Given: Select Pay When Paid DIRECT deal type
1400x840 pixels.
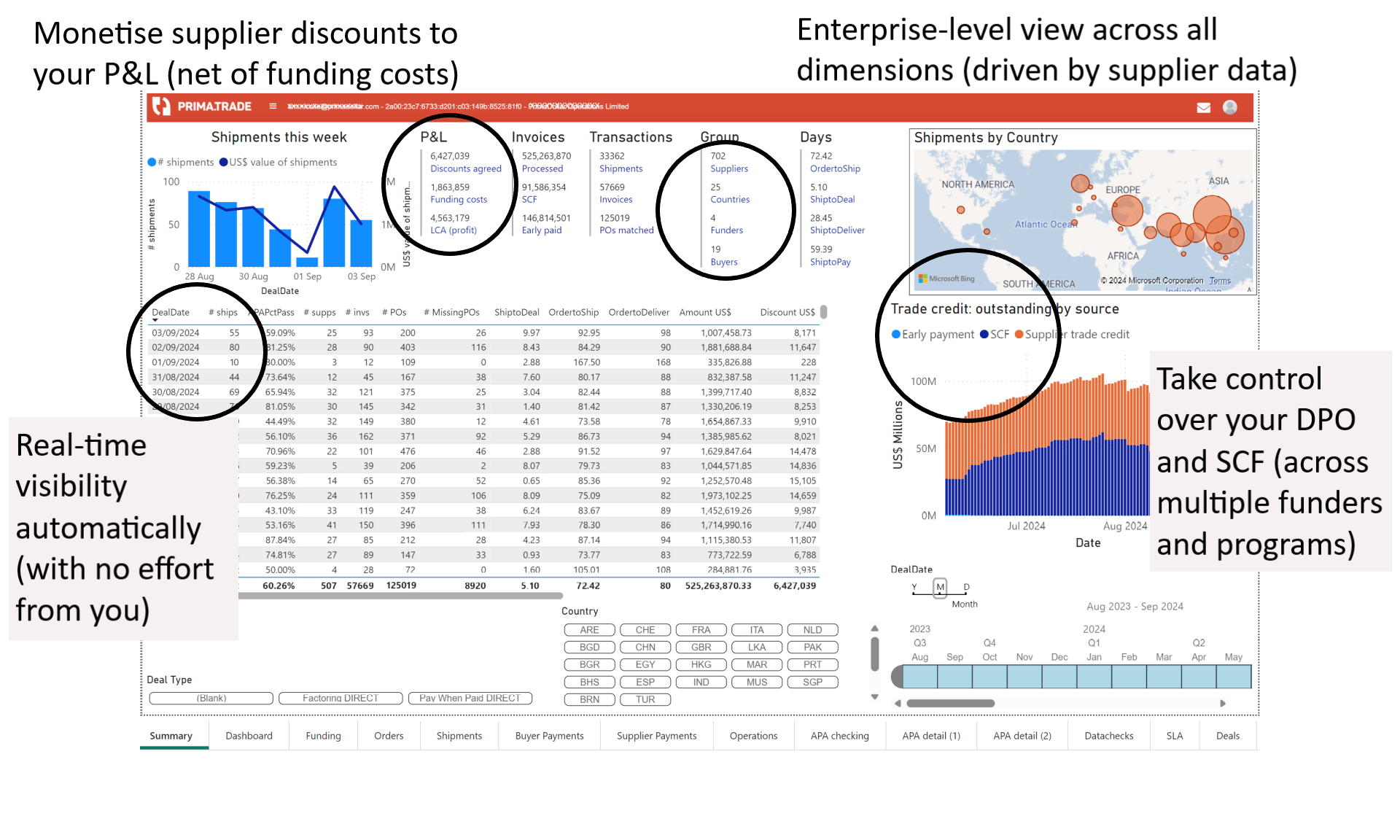Looking at the screenshot, I should click(470, 699).
